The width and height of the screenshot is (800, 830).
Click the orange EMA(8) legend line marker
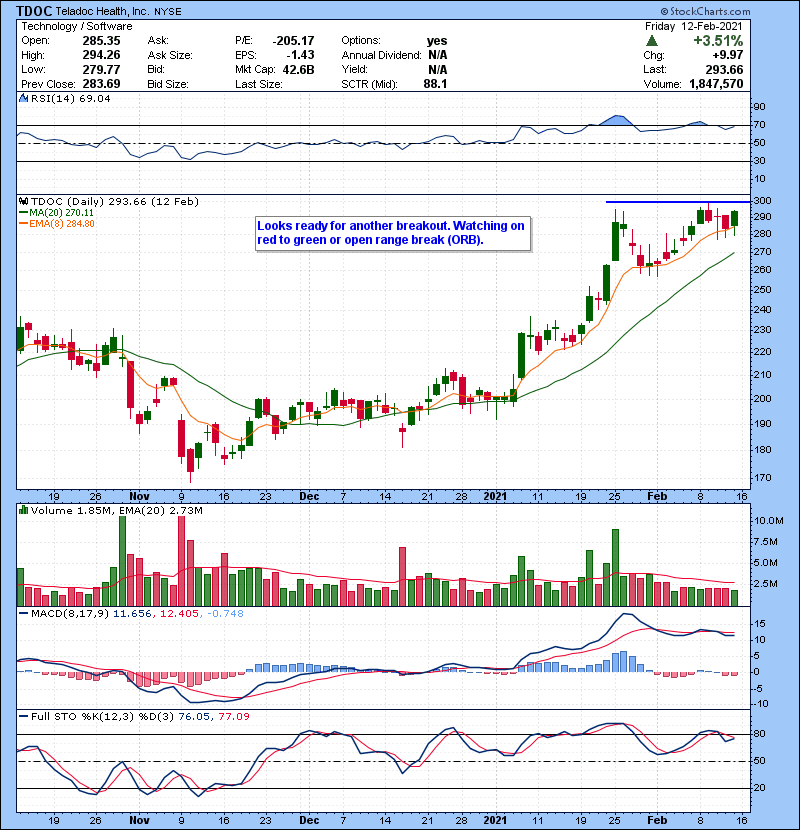(x=23, y=224)
